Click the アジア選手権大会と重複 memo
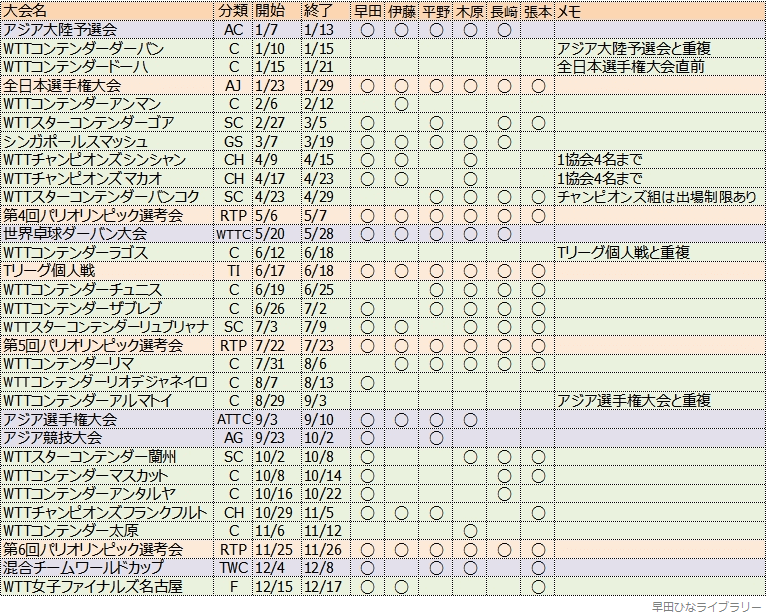This screenshot has width=766, height=614. 634,401
